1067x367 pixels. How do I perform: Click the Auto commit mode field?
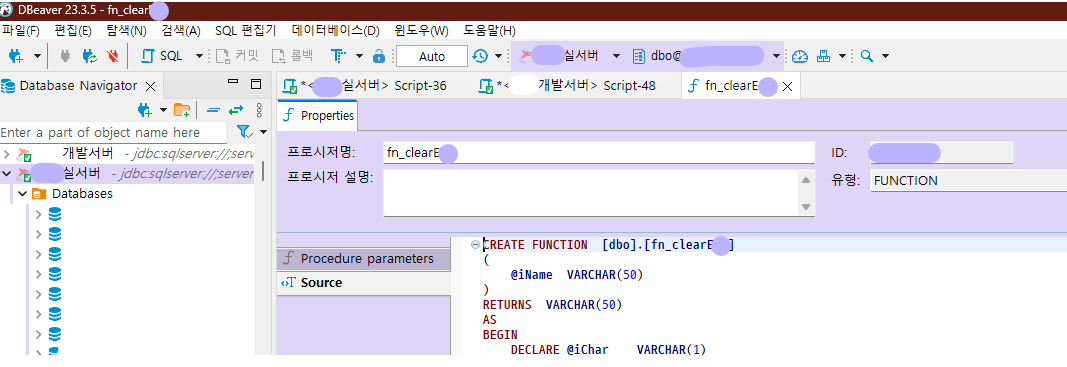point(431,57)
